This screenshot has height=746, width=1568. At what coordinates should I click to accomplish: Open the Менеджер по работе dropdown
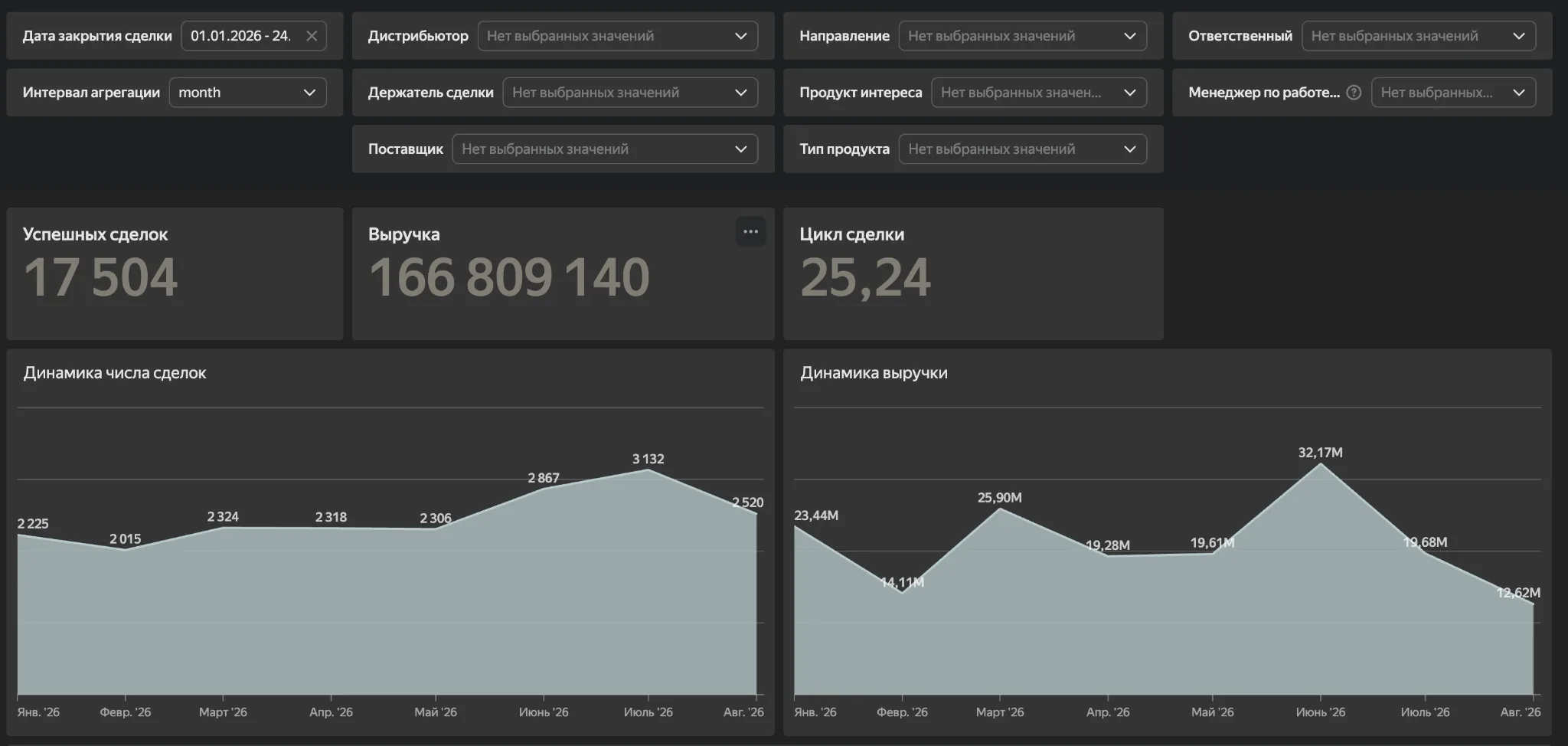[1453, 93]
